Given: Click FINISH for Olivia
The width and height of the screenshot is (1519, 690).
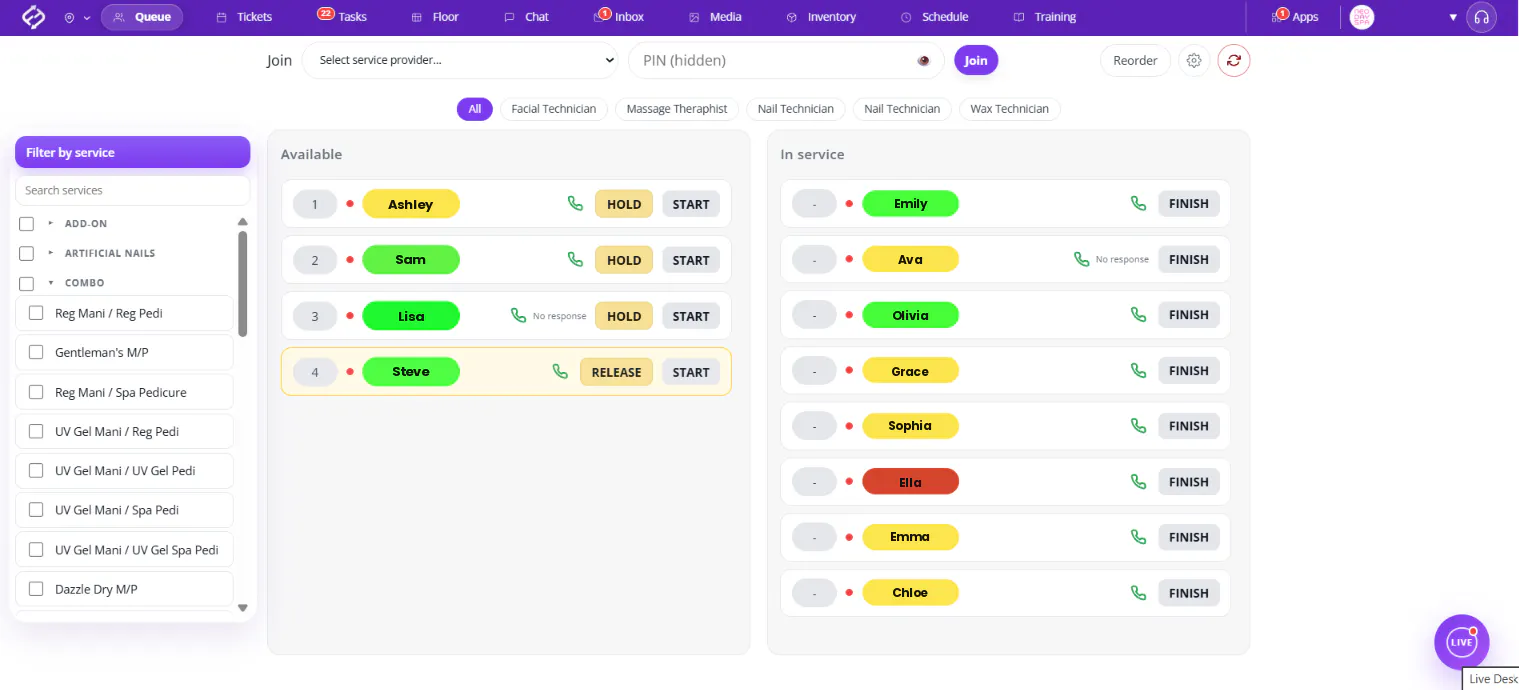Looking at the screenshot, I should (x=1189, y=315).
